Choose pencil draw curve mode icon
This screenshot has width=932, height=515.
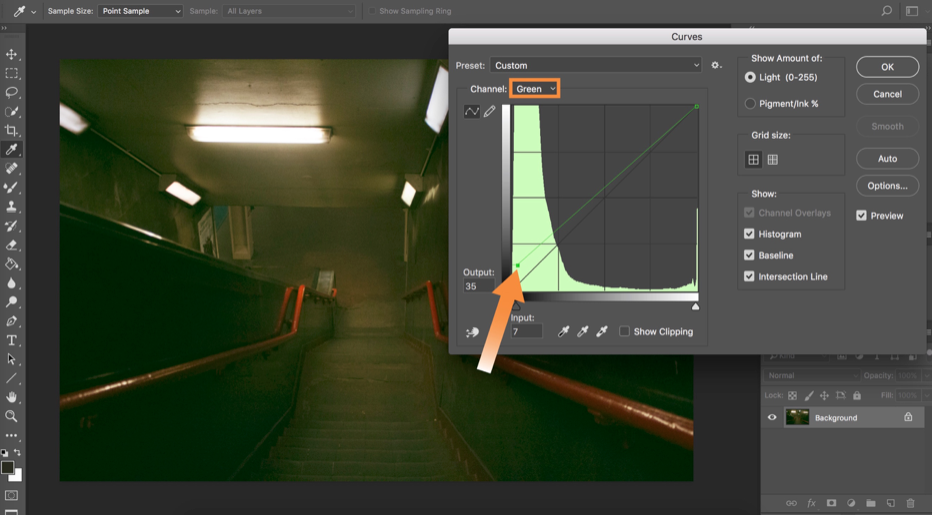(489, 111)
